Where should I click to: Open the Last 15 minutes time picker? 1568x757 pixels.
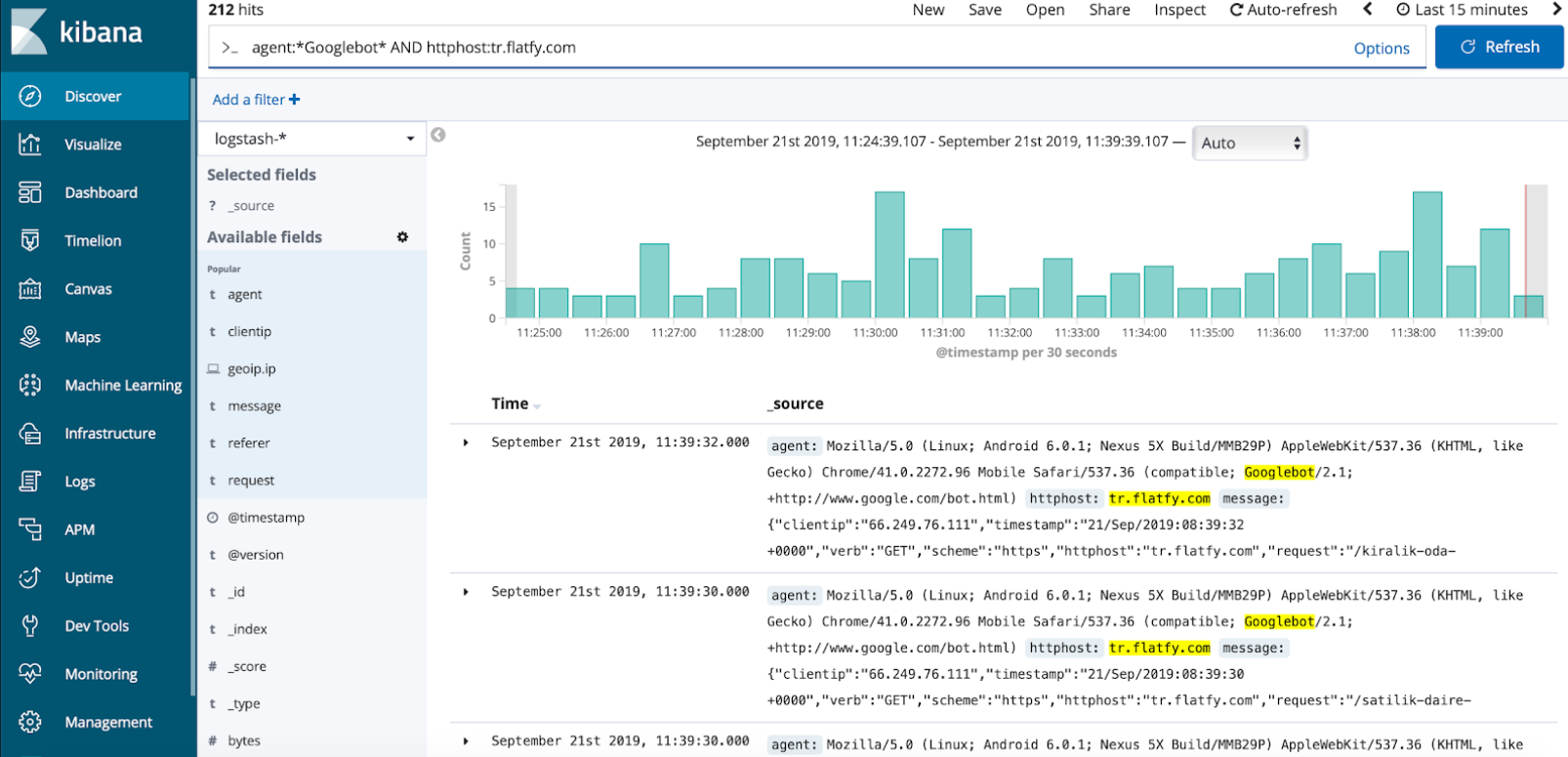(1462, 10)
